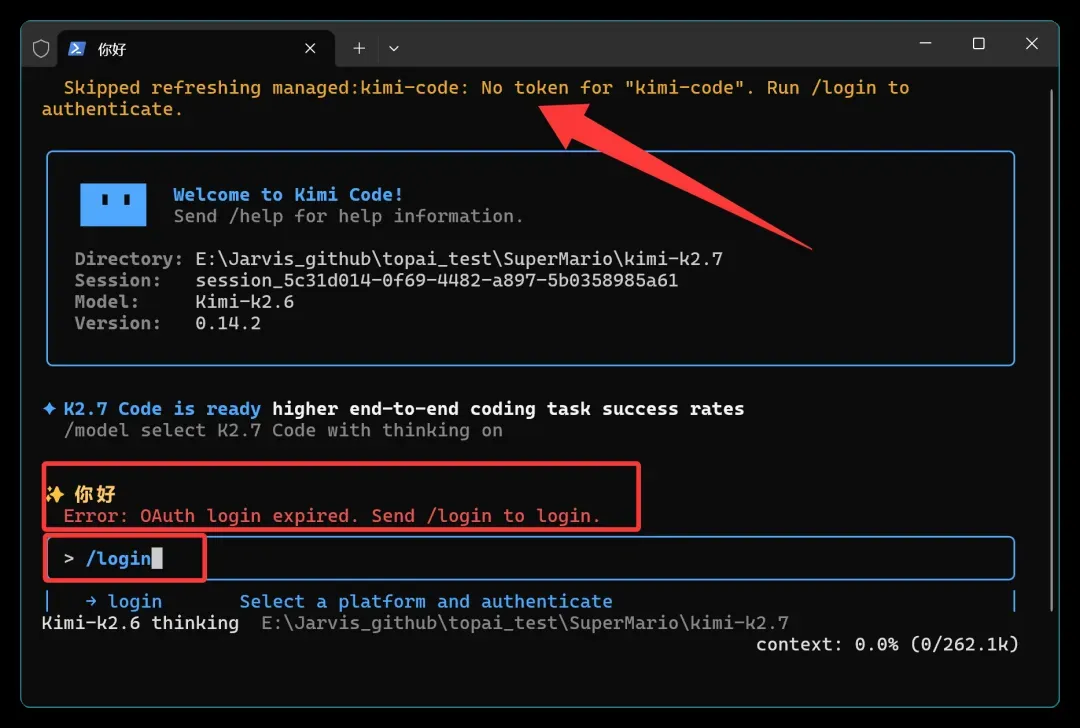Click the OAuth login expired error line
This screenshot has height=728, width=1080.
tap(332, 516)
